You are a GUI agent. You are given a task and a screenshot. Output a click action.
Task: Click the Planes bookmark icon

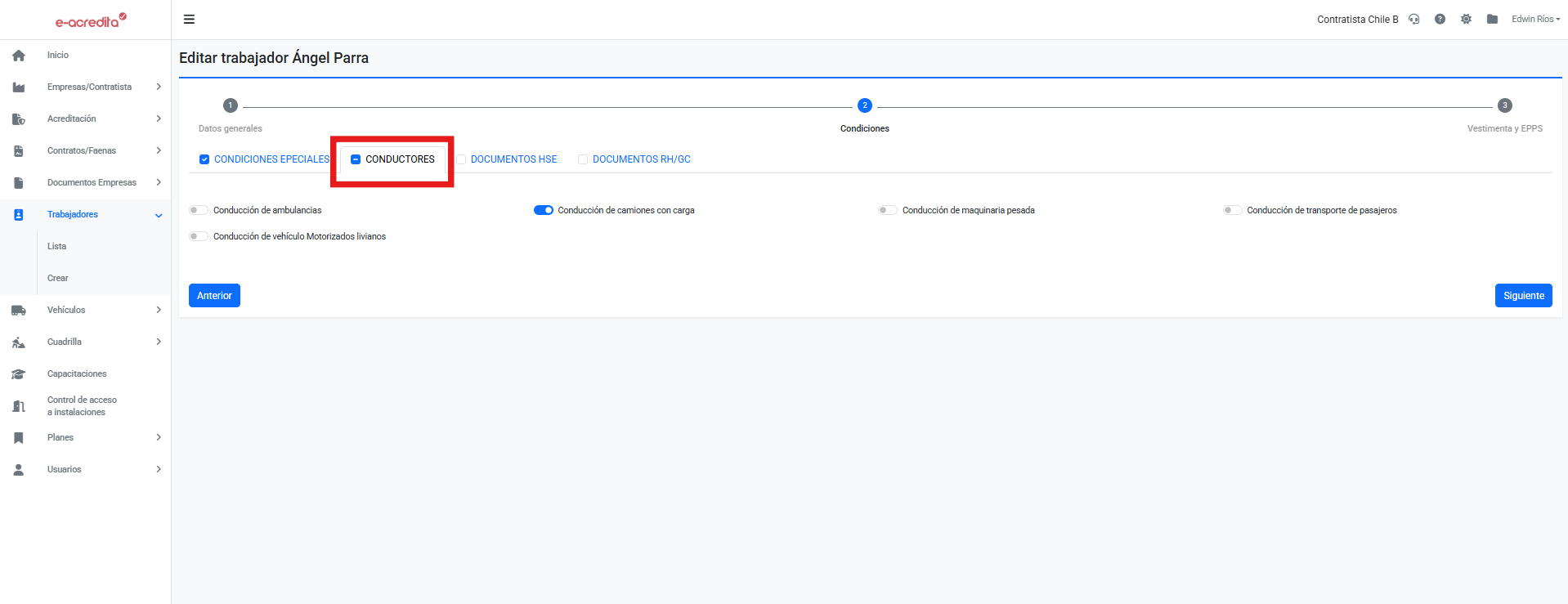click(x=19, y=438)
